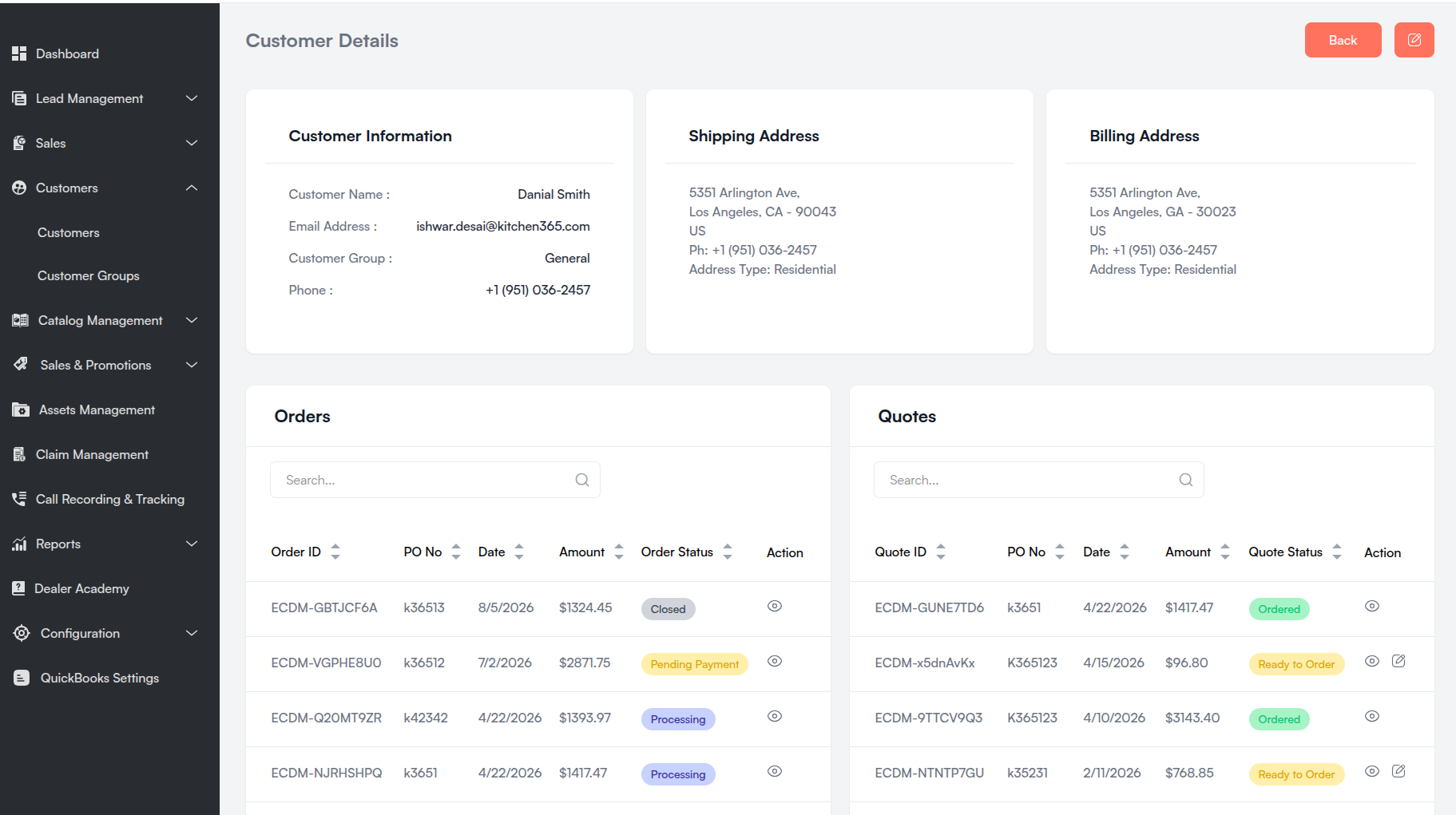
Task: Collapse the Customers menu chevron
Action: 192,188
